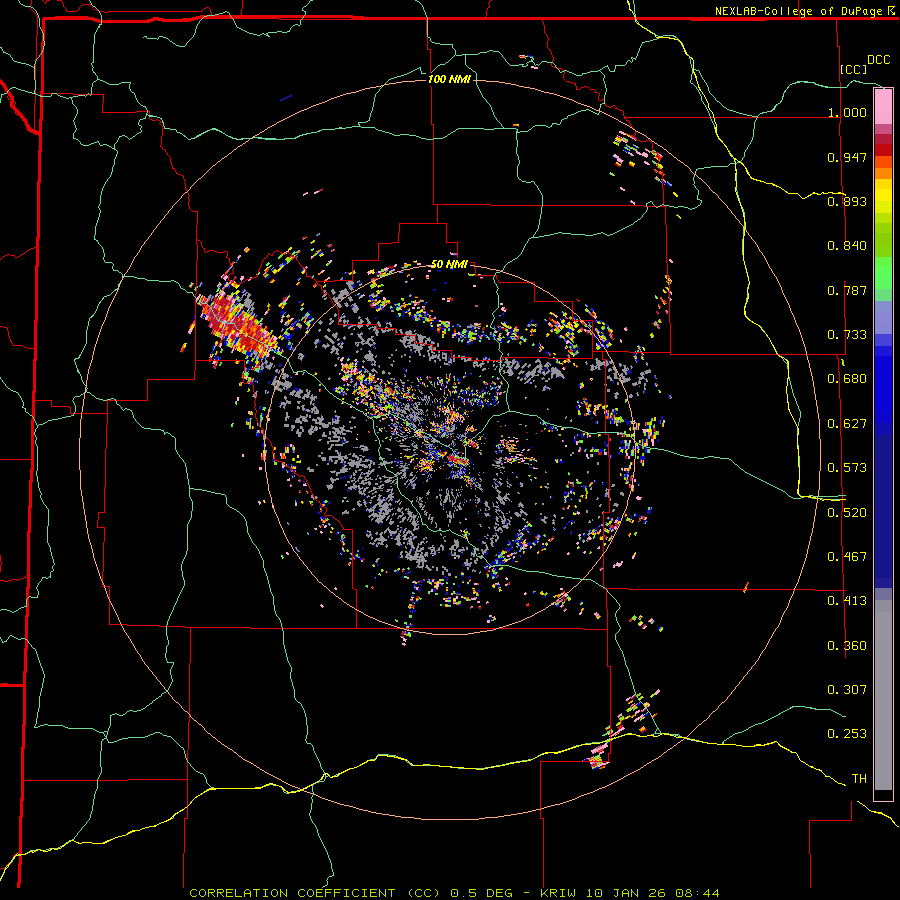900x900 pixels.
Task: Pick the gray swatch beside 0.307
Action: 883,695
